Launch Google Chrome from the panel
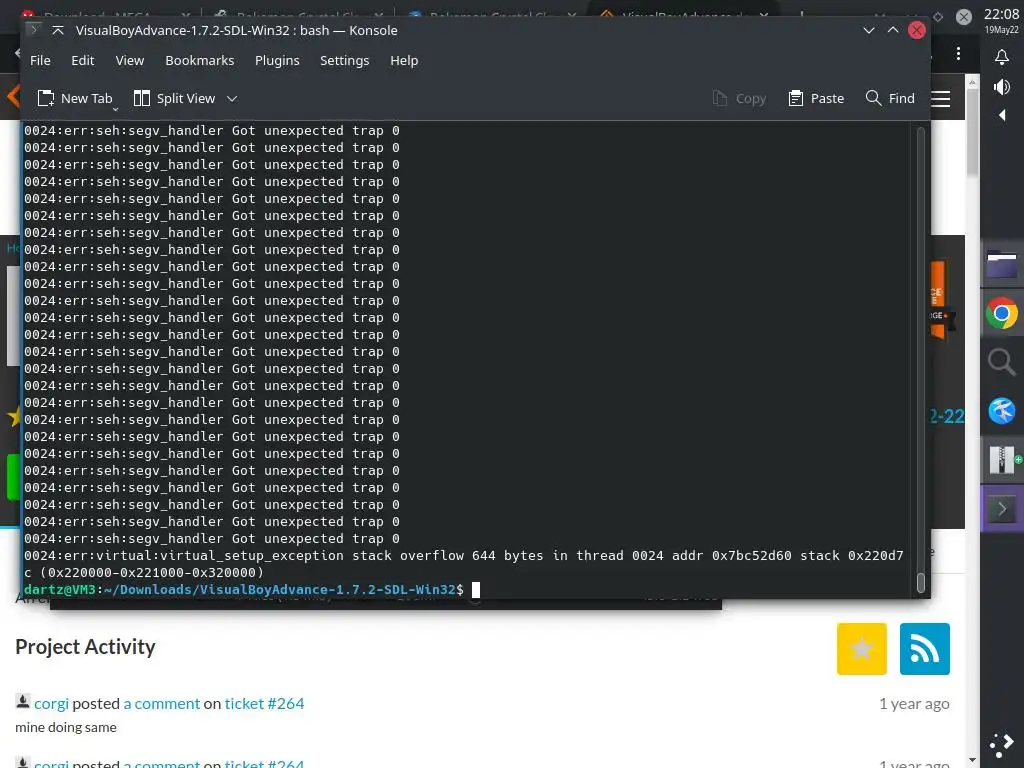Screen dimensions: 1024x768 coord(1002,314)
